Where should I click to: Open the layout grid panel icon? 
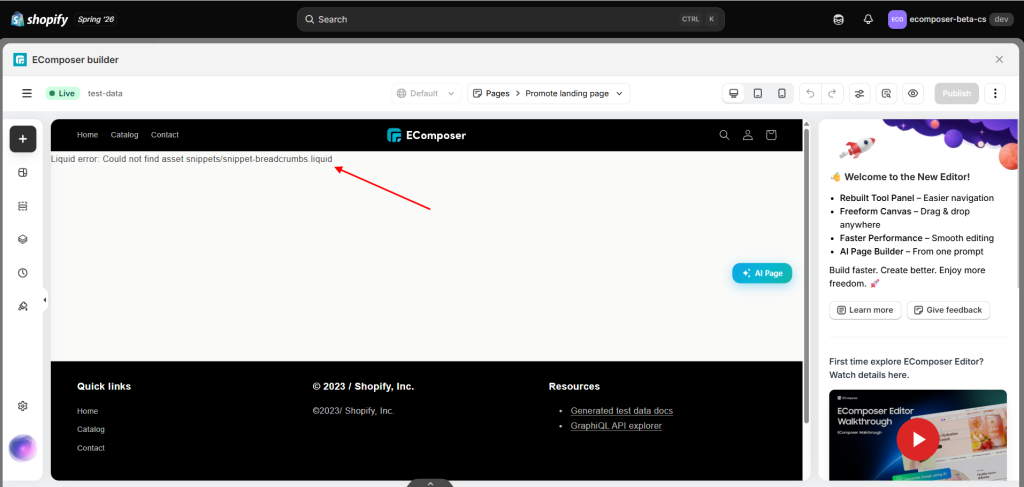[23, 172]
